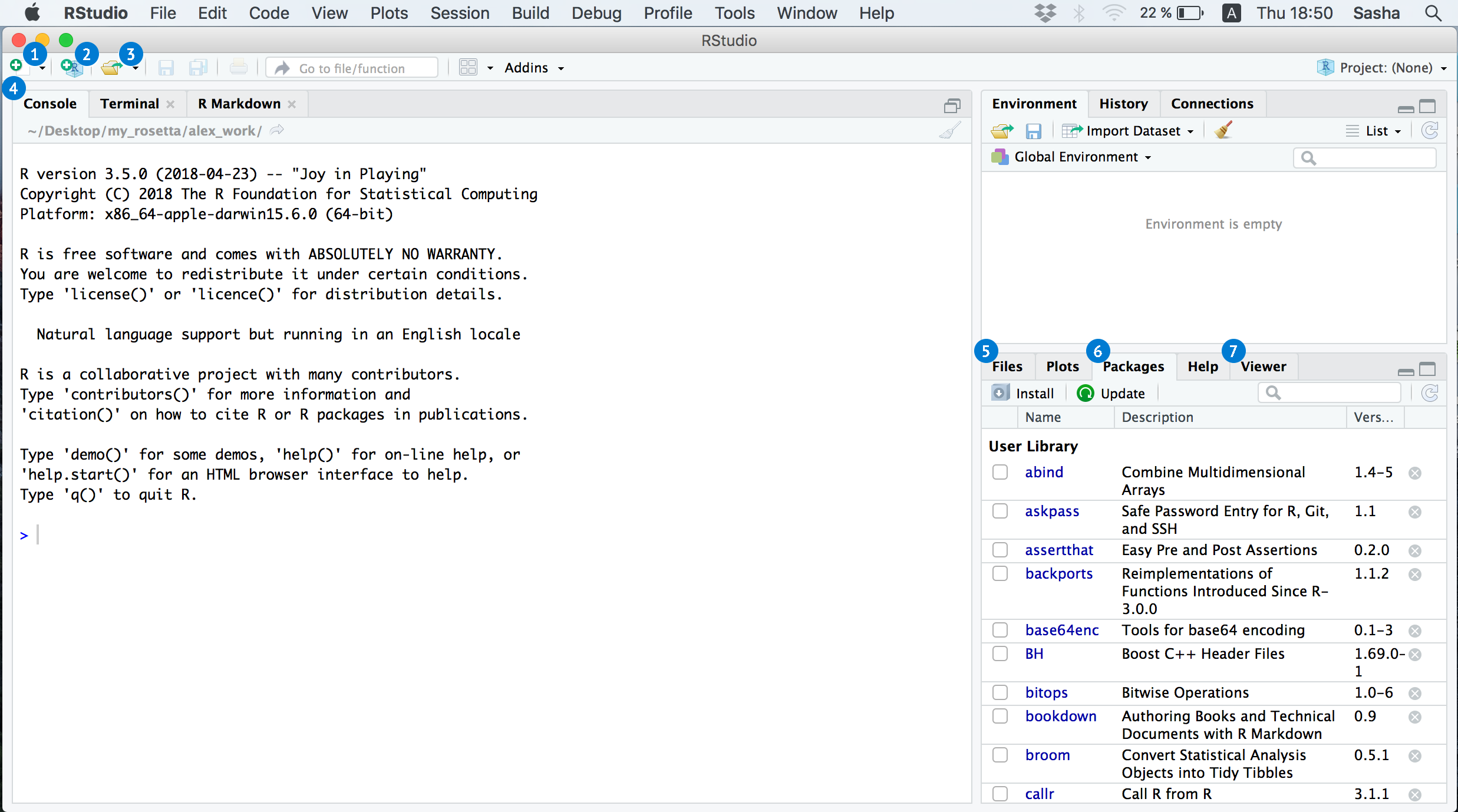Screen dimensions: 1458x812
Task: Switch to the R Markdown tab
Action: 239,104
